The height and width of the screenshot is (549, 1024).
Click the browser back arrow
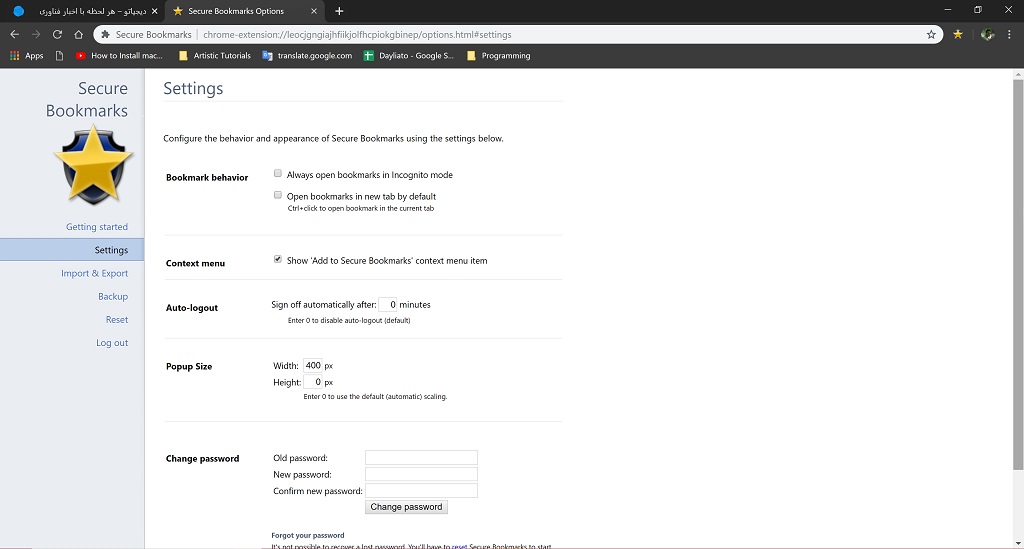tap(14, 35)
